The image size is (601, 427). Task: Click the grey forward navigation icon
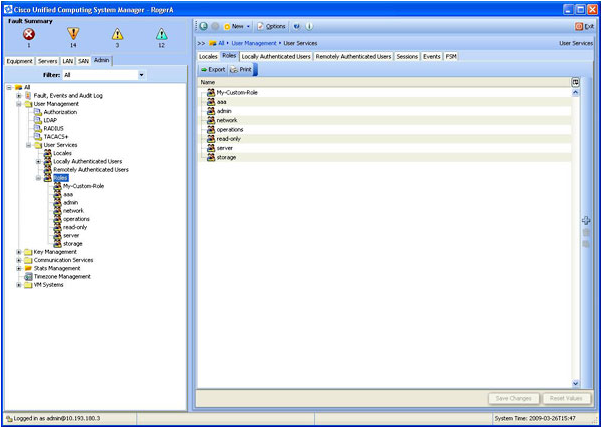(x=215, y=26)
